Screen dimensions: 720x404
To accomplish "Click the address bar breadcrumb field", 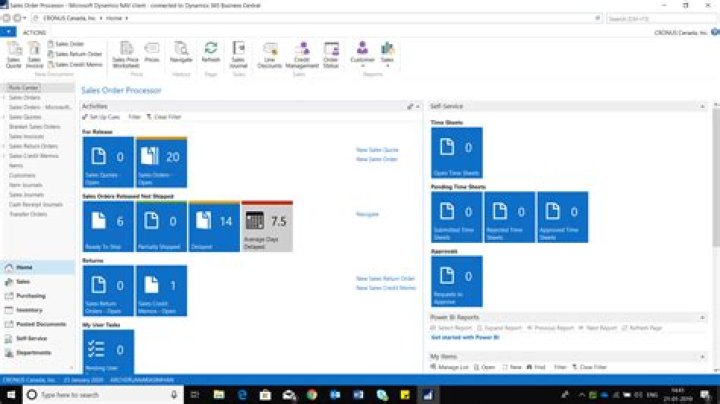I will click(x=317, y=18).
